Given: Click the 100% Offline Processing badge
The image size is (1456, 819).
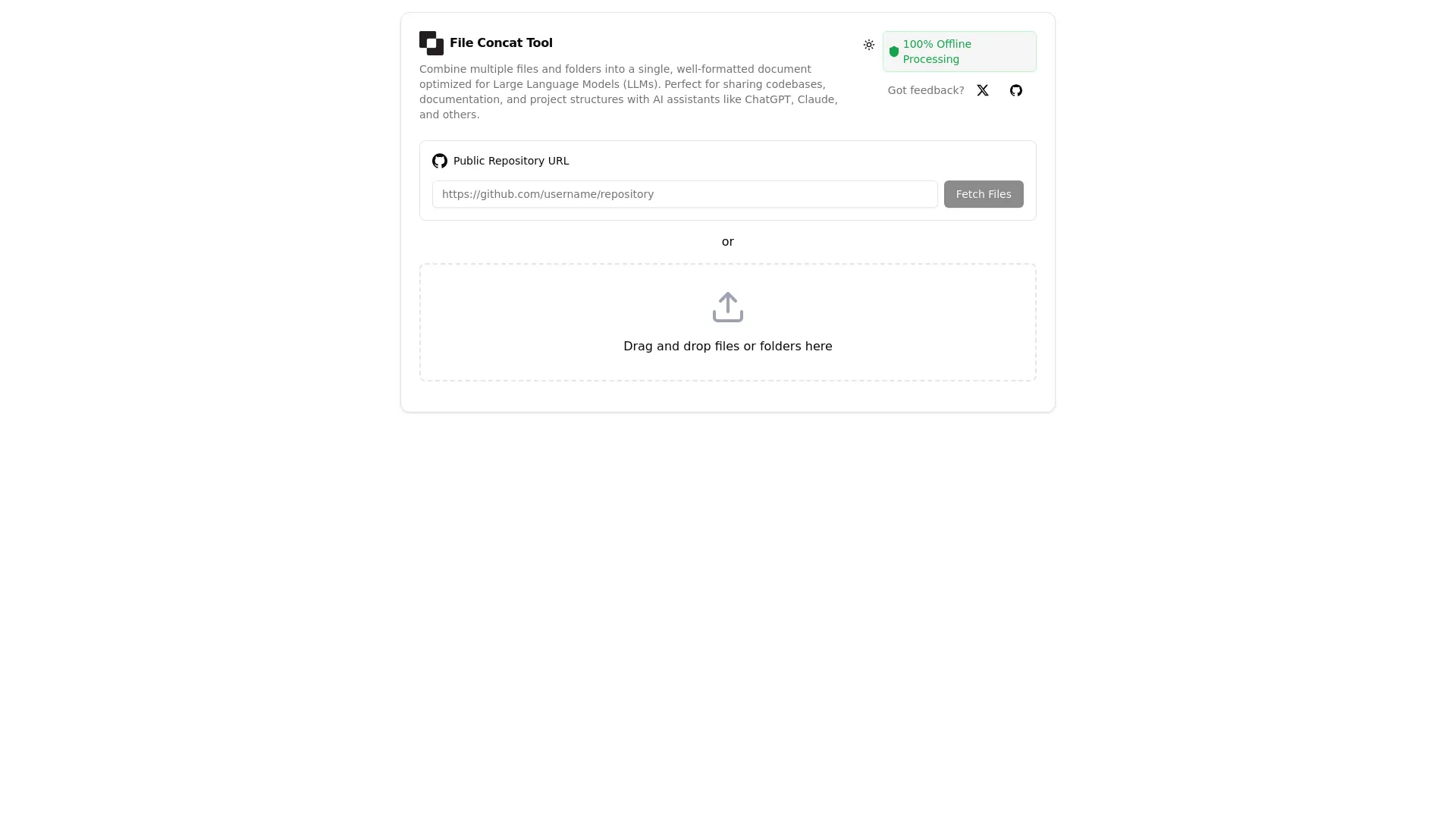Looking at the screenshot, I should [x=959, y=52].
